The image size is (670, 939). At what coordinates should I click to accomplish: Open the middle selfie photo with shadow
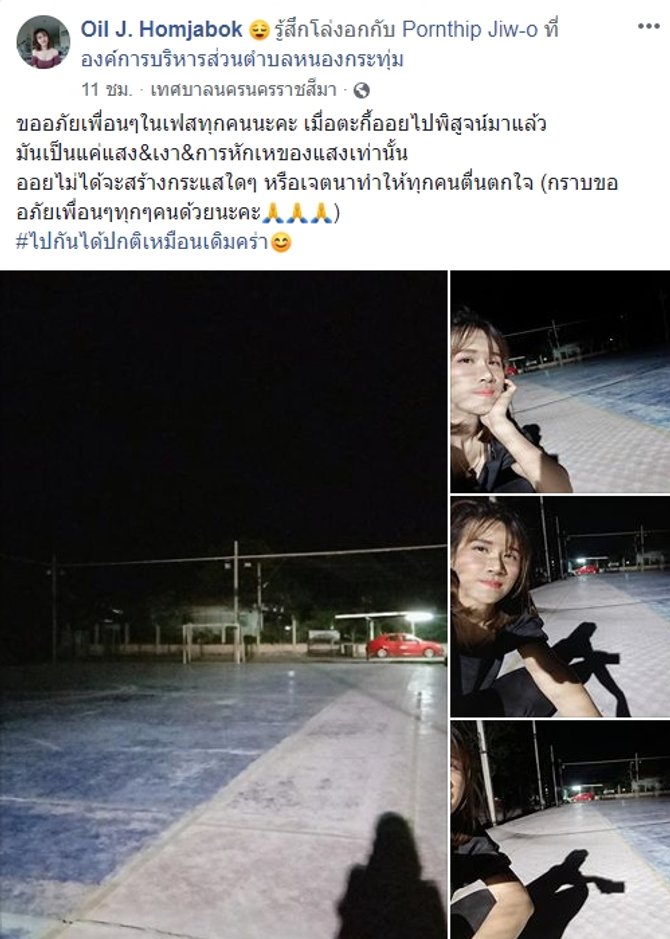(560, 607)
